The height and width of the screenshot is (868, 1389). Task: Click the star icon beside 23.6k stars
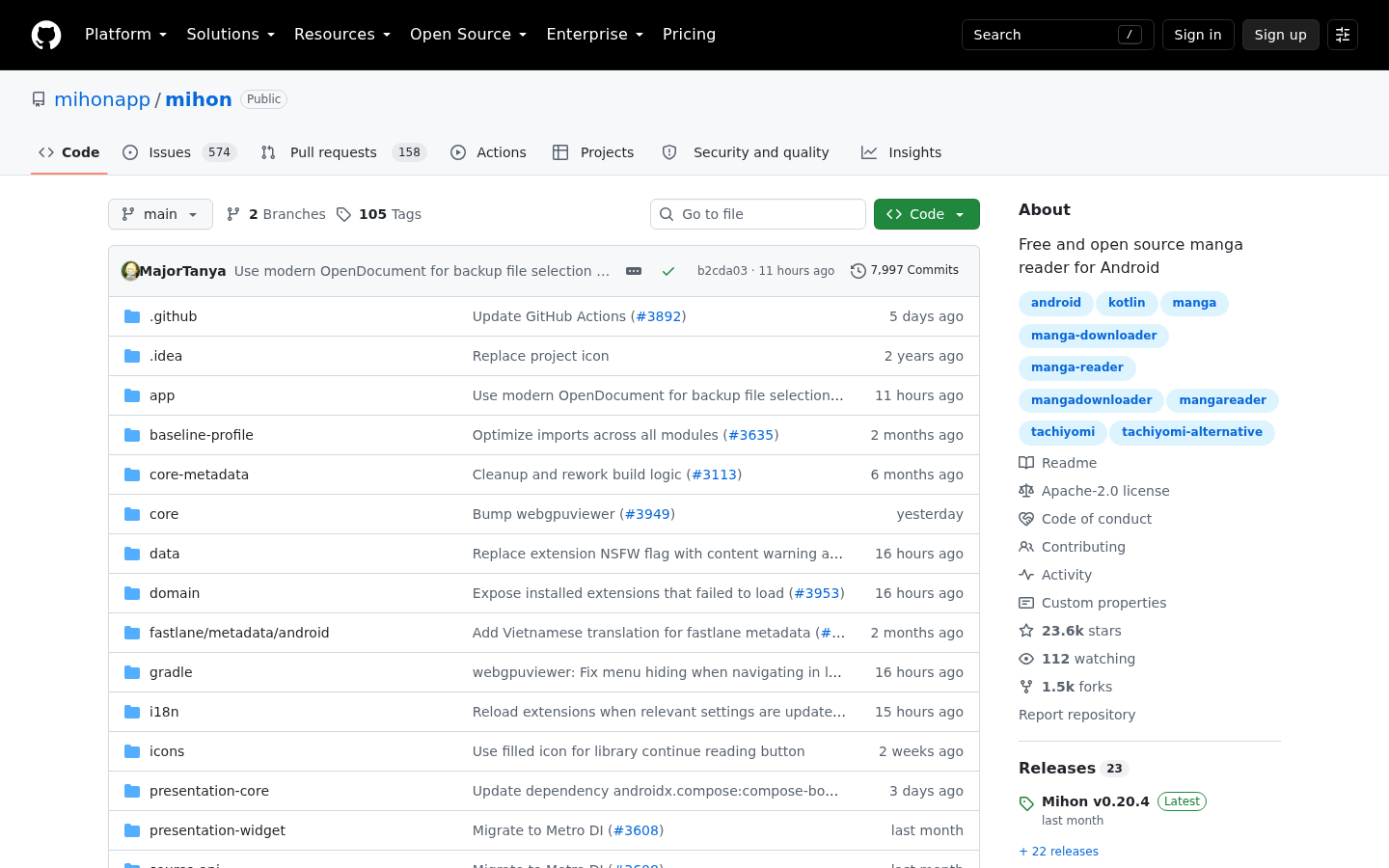click(1026, 631)
